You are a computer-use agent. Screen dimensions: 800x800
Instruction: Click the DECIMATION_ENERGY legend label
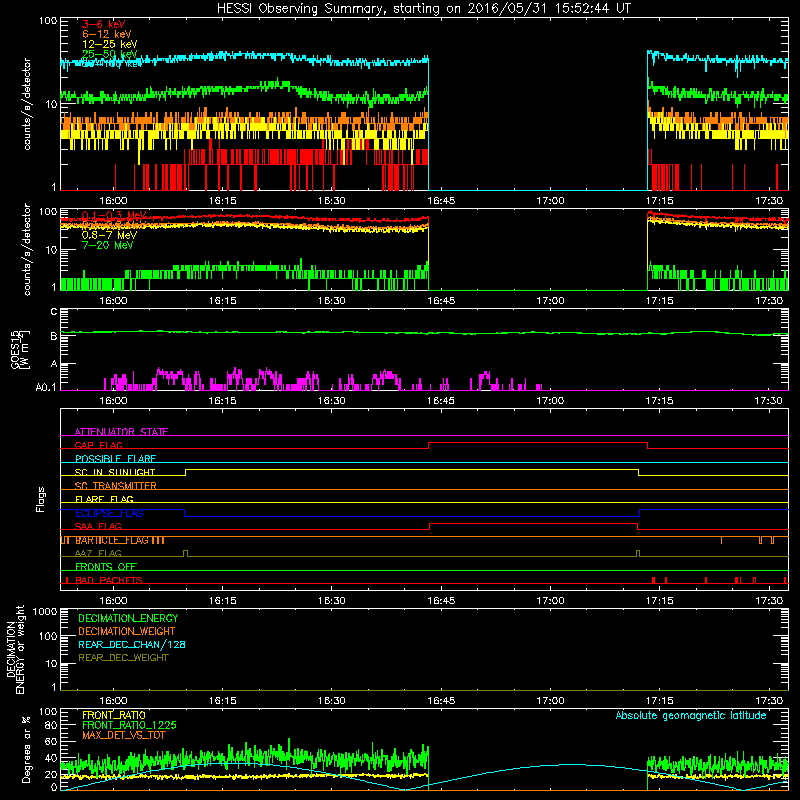click(x=128, y=618)
